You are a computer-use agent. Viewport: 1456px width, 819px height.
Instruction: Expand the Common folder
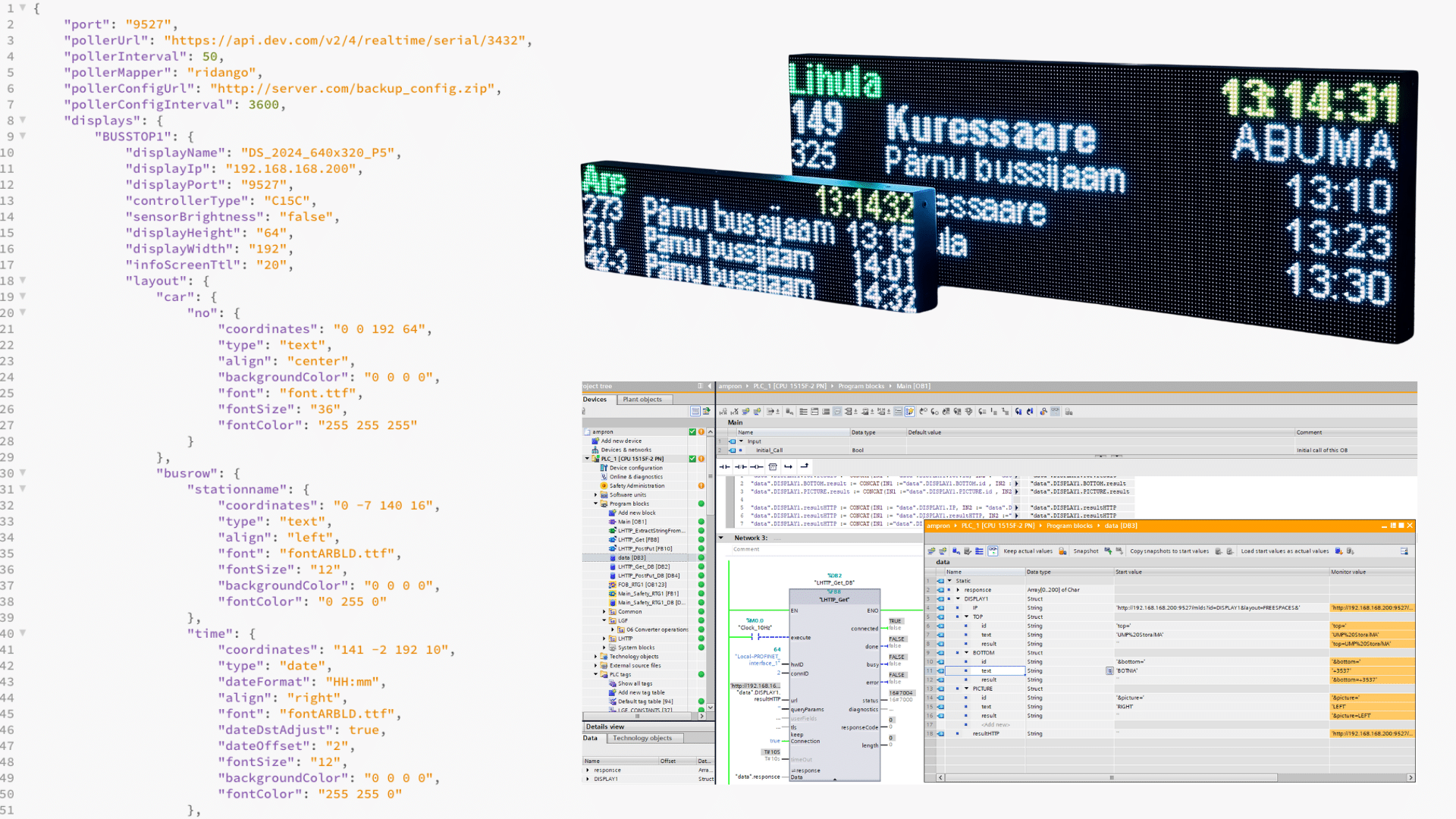[x=604, y=612]
